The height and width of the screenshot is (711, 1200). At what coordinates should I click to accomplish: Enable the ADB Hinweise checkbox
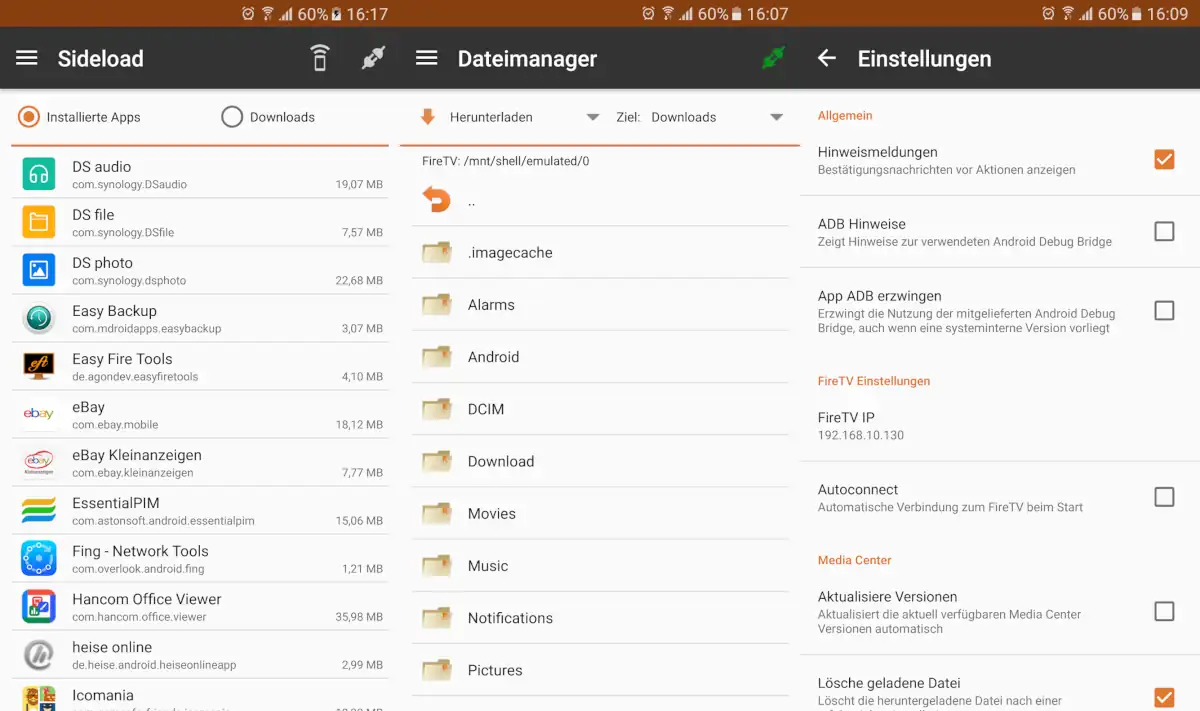pyautogui.click(x=1164, y=232)
